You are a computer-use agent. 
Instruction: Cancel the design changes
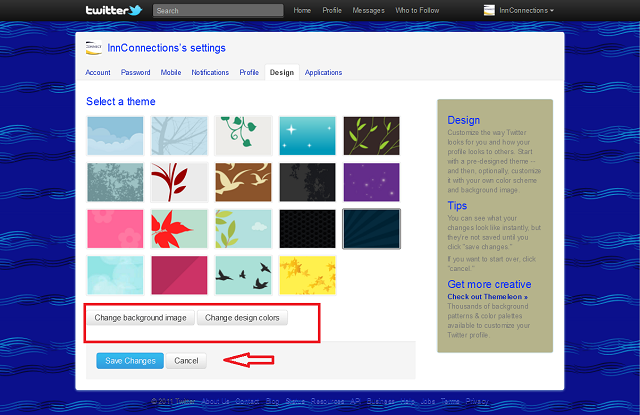186,360
